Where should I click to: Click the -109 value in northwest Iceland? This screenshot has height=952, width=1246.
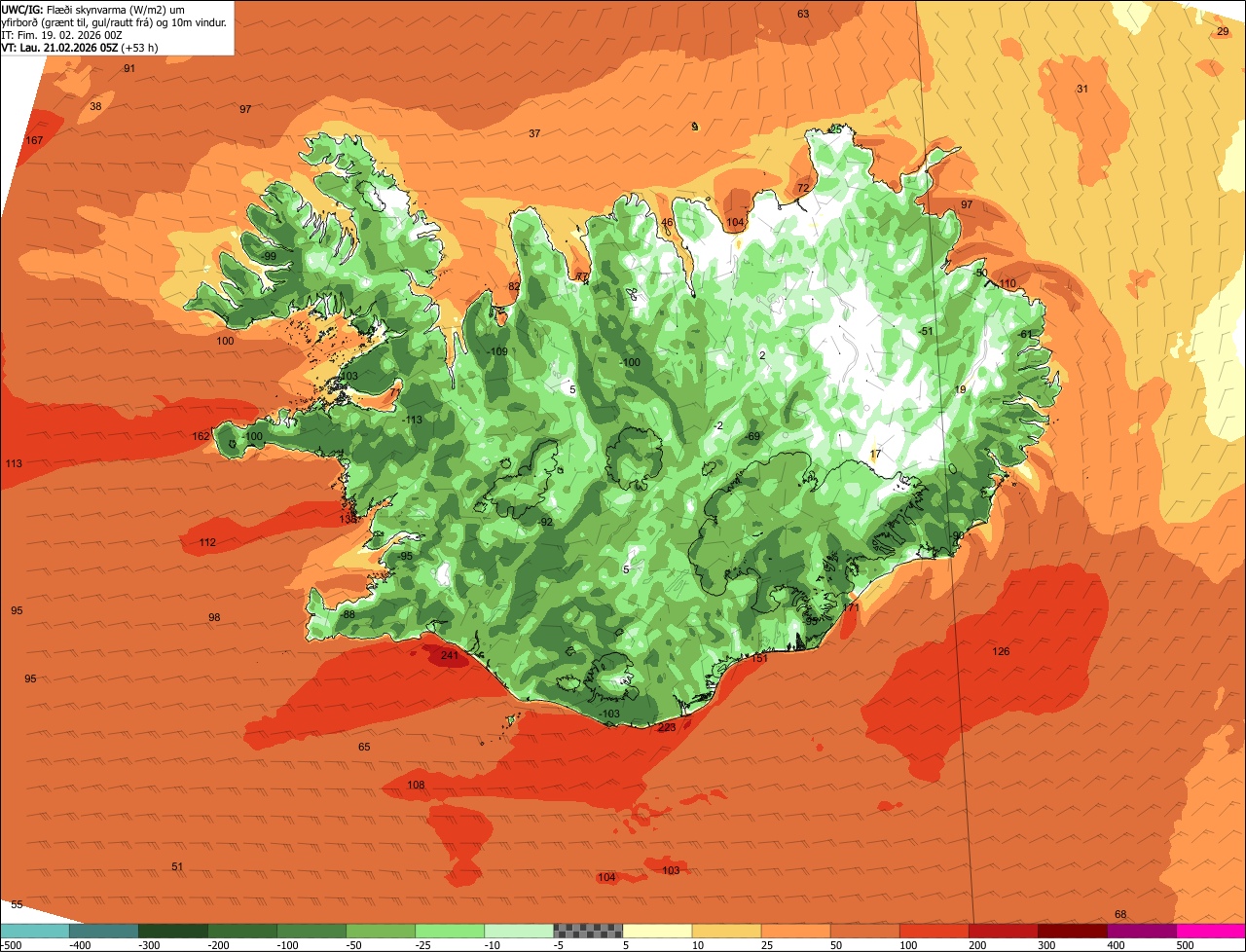click(x=497, y=351)
